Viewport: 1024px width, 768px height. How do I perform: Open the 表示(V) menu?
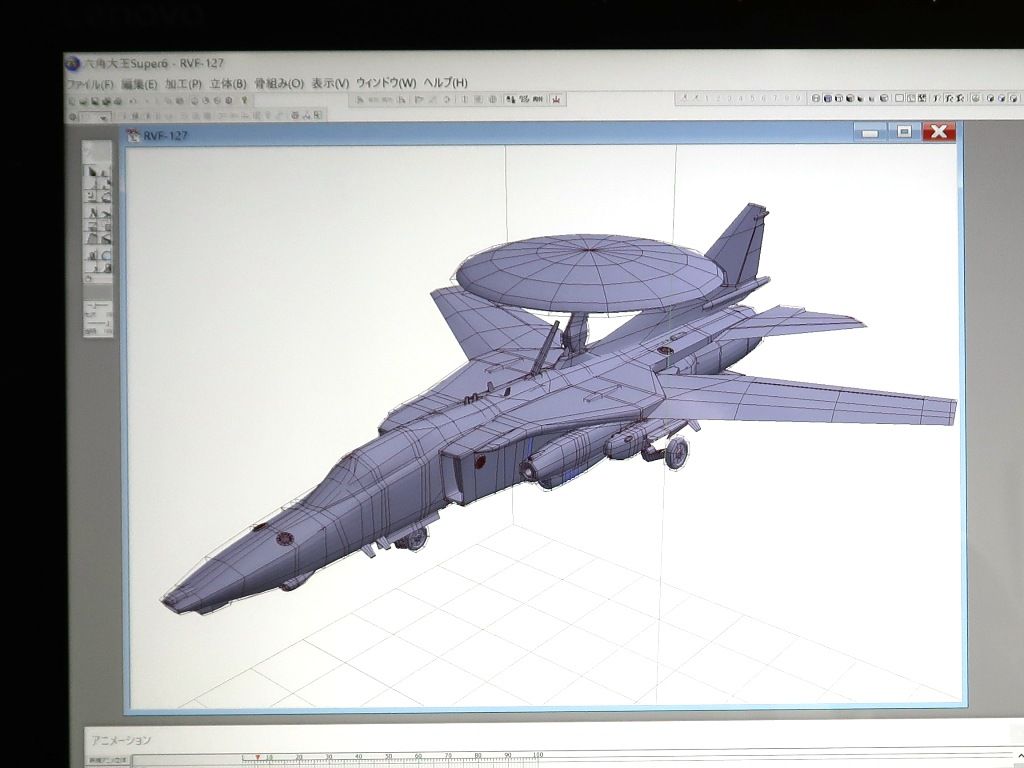(329, 83)
